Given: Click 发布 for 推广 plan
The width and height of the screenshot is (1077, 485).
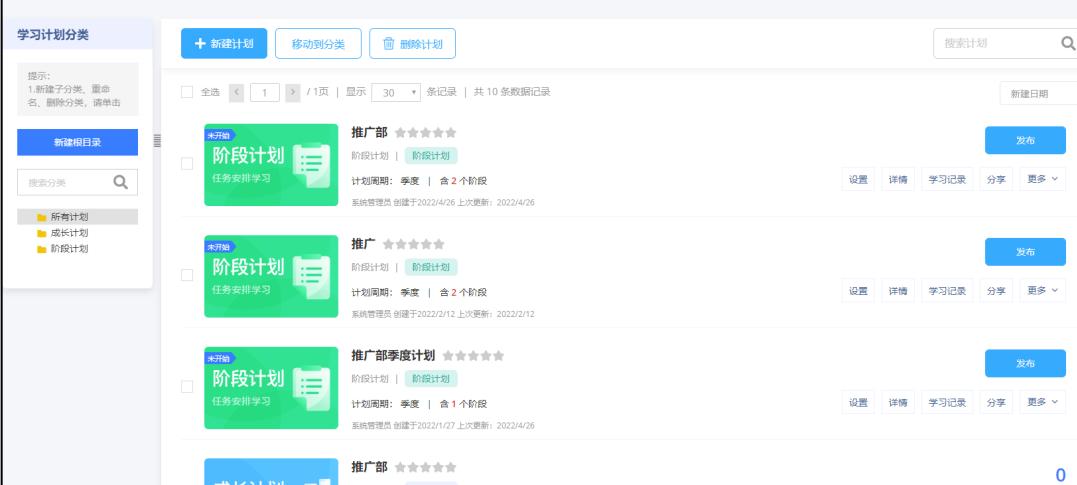Looking at the screenshot, I should (x=1025, y=251).
